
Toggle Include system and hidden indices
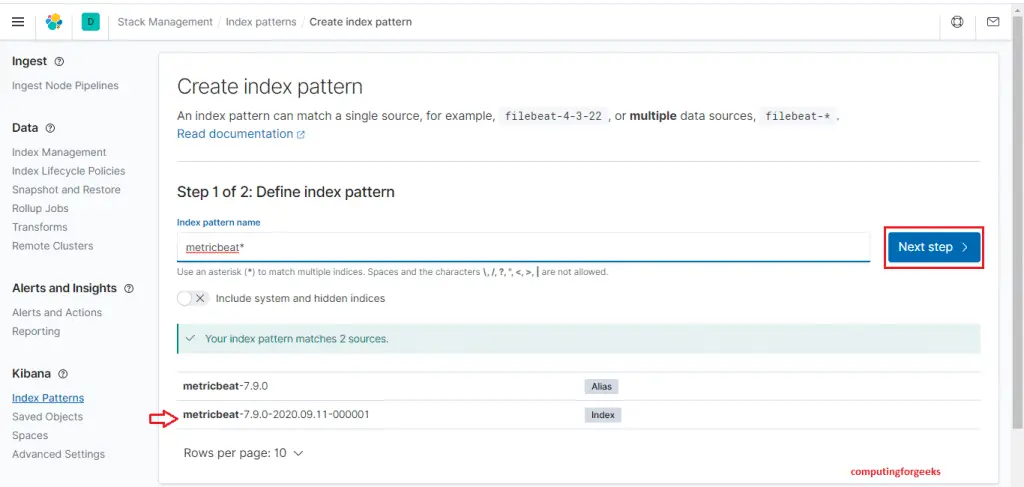point(192,298)
